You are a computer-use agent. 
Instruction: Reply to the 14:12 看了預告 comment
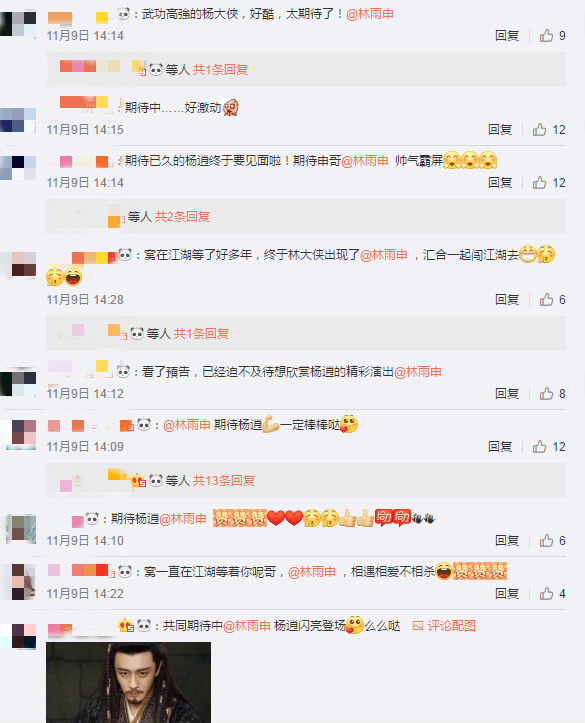pyautogui.click(x=507, y=393)
